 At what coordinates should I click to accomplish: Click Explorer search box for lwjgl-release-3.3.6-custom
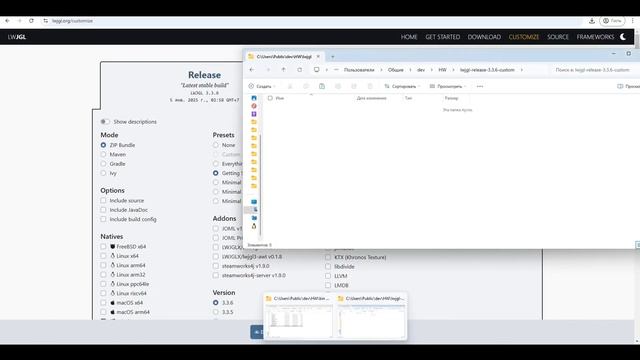(595, 70)
